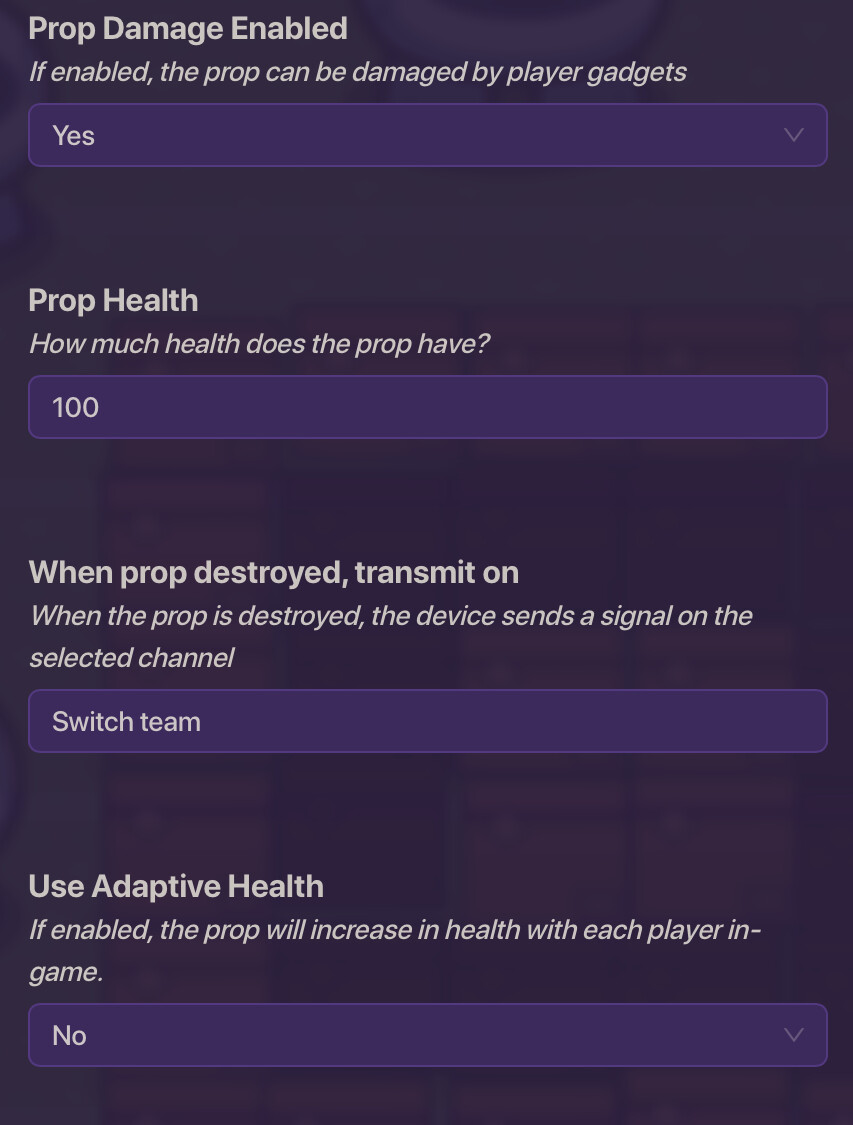Click the chevron arrow beside No
The image size is (853, 1125).
[794, 1035]
